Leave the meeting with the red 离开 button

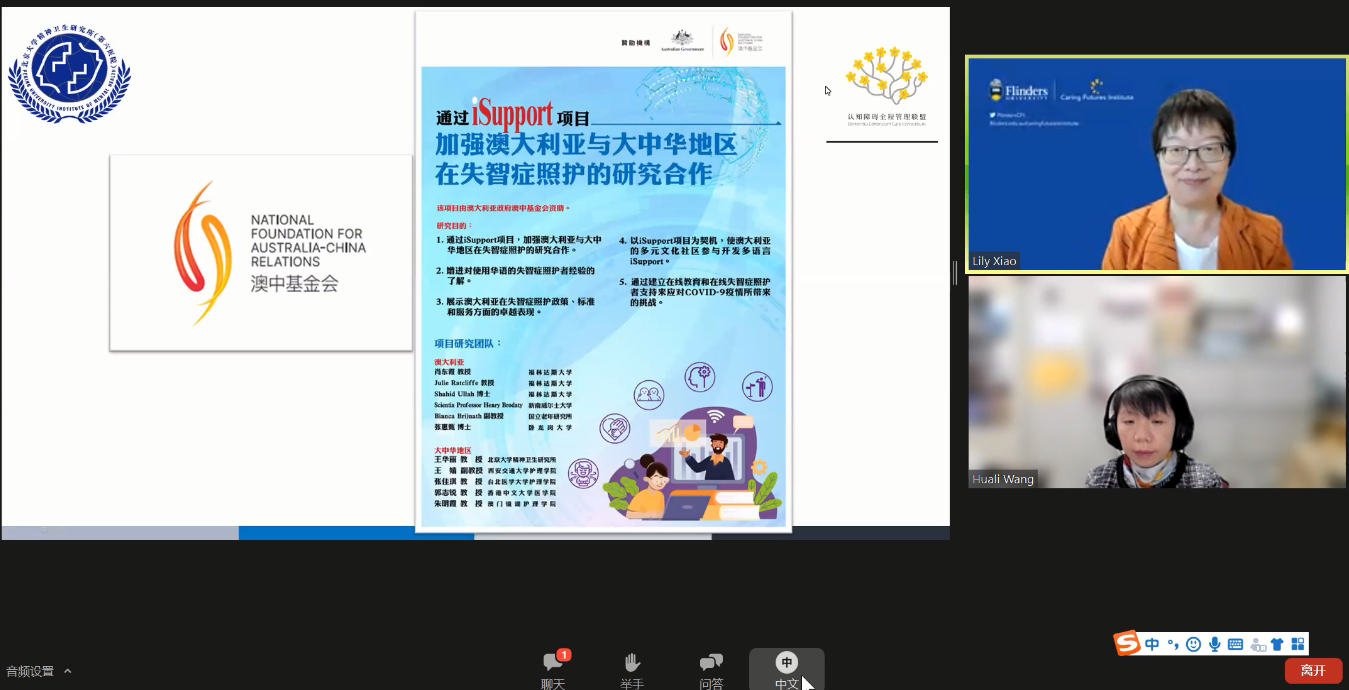click(x=1313, y=670)
